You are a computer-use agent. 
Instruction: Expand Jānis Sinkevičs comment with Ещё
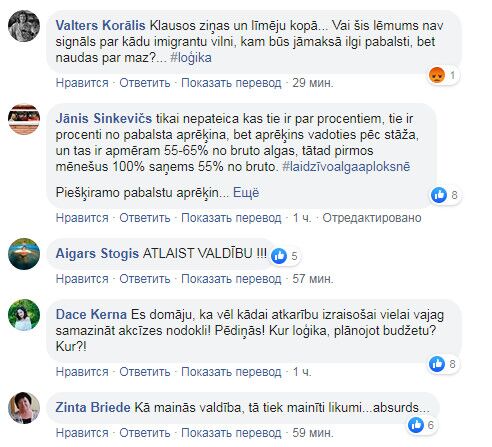point(246,193)
